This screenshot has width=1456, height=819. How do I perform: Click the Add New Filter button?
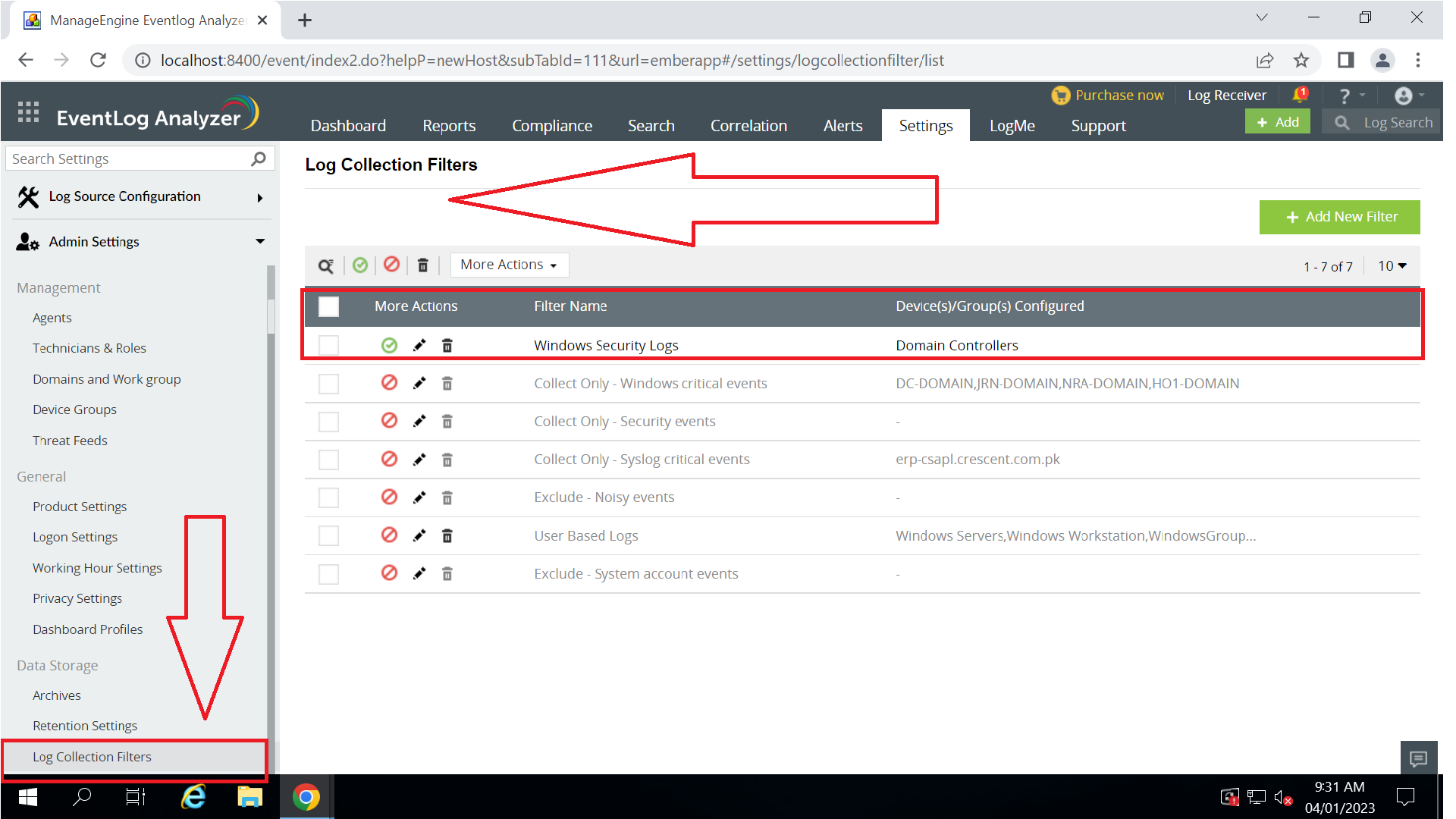(x=1339, y=217)
